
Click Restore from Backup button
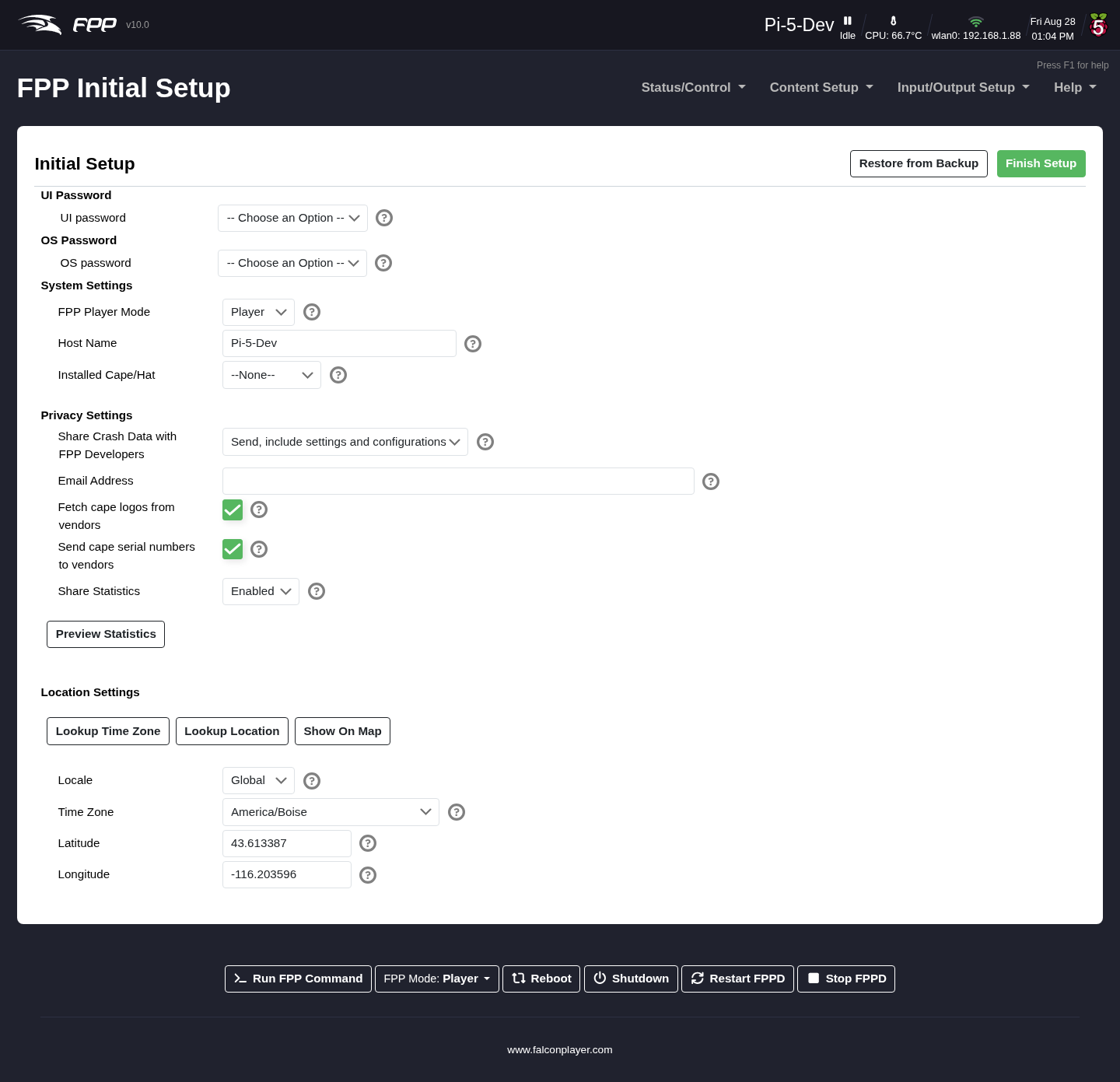919,163
